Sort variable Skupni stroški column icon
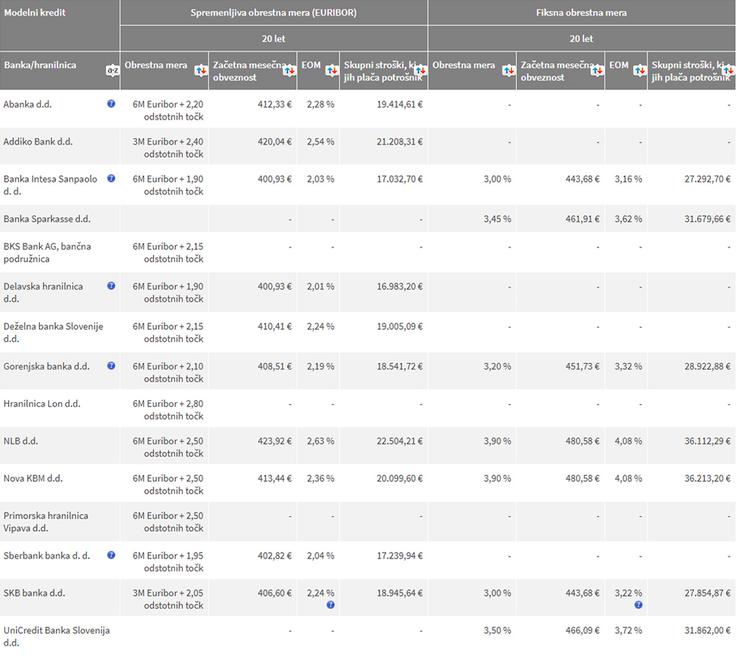 (421, 71)
